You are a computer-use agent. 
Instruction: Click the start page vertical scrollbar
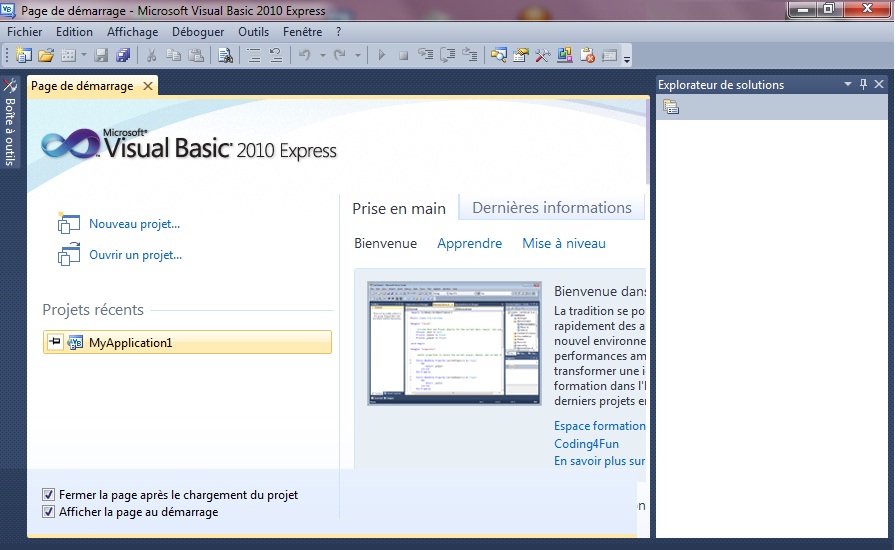coord(647,143)
